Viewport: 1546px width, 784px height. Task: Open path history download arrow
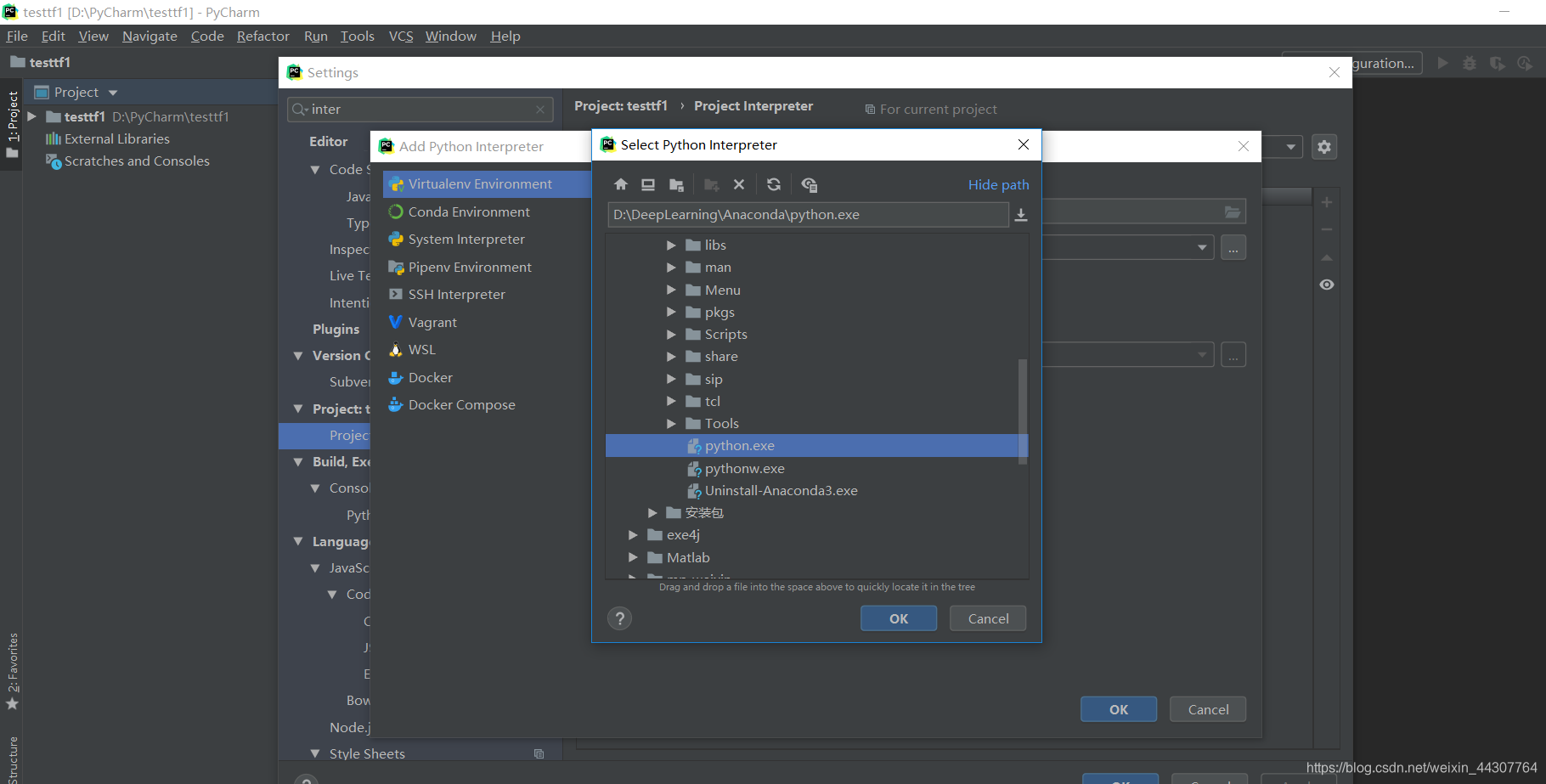(1021, 215)
